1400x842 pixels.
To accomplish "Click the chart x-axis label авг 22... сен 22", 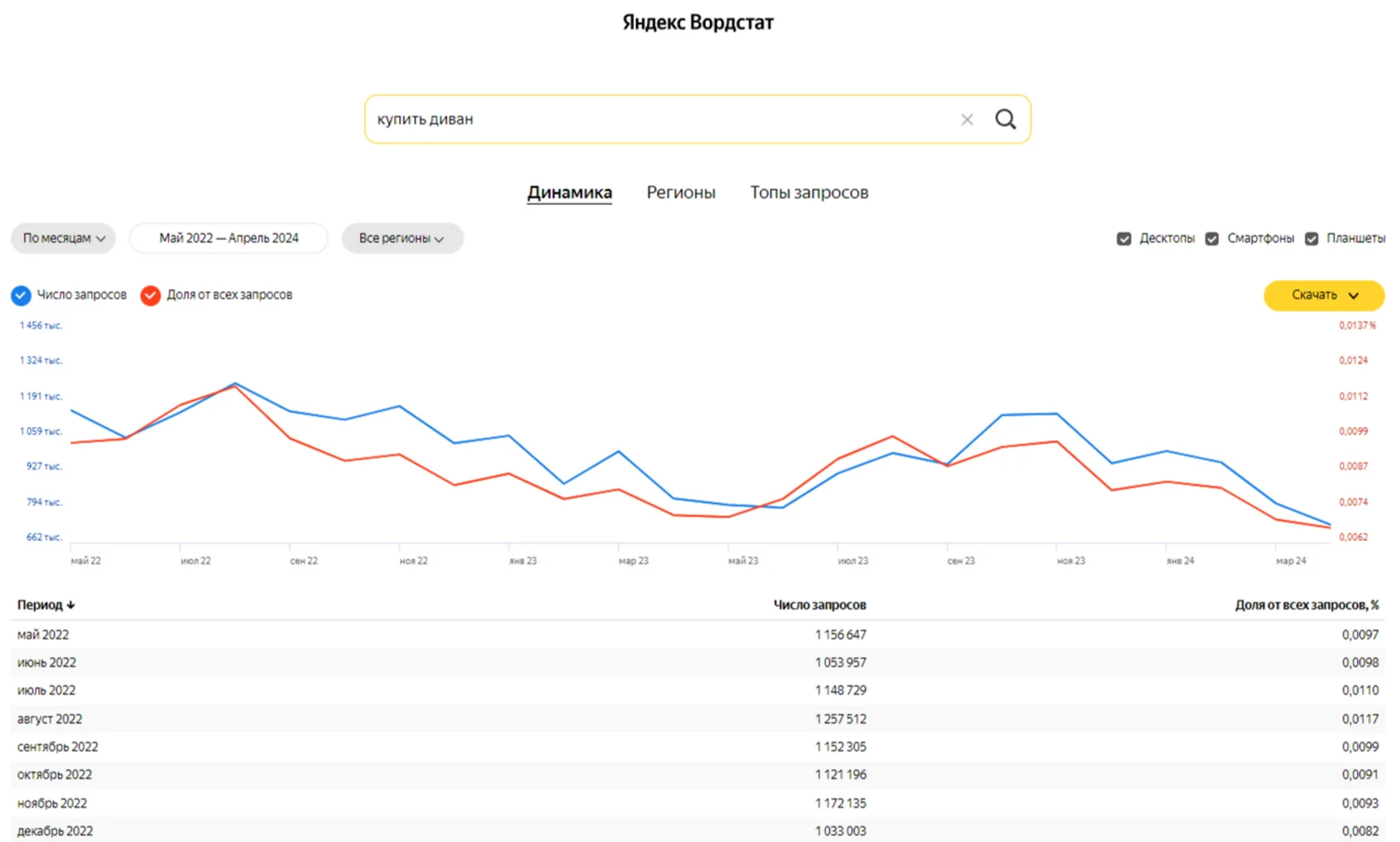I will pos(303,561).
